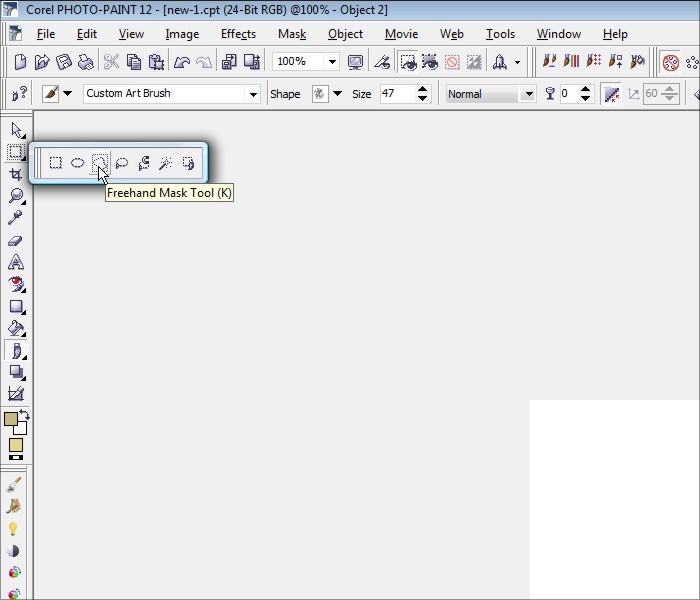Expand the Custom Art Brush dropdown
The image size is (700, 600).
coord(253,94)
